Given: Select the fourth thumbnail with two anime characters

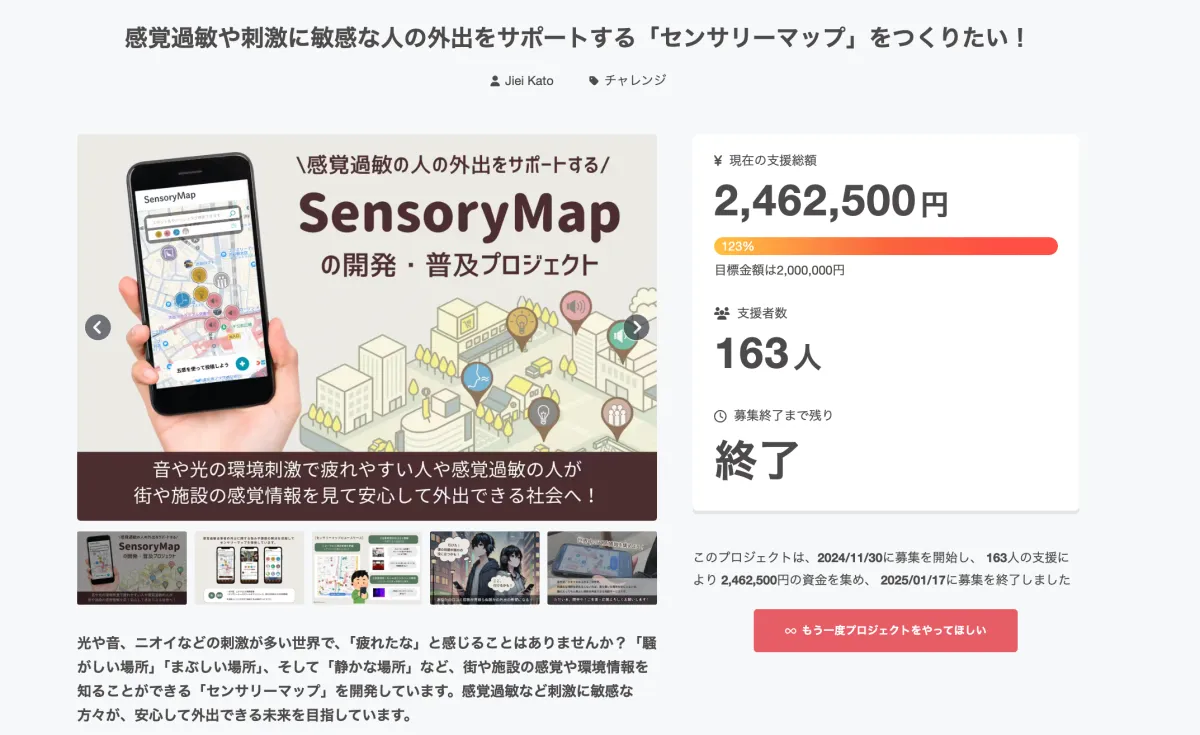Looking at the screenshot, I should [484, 568].
